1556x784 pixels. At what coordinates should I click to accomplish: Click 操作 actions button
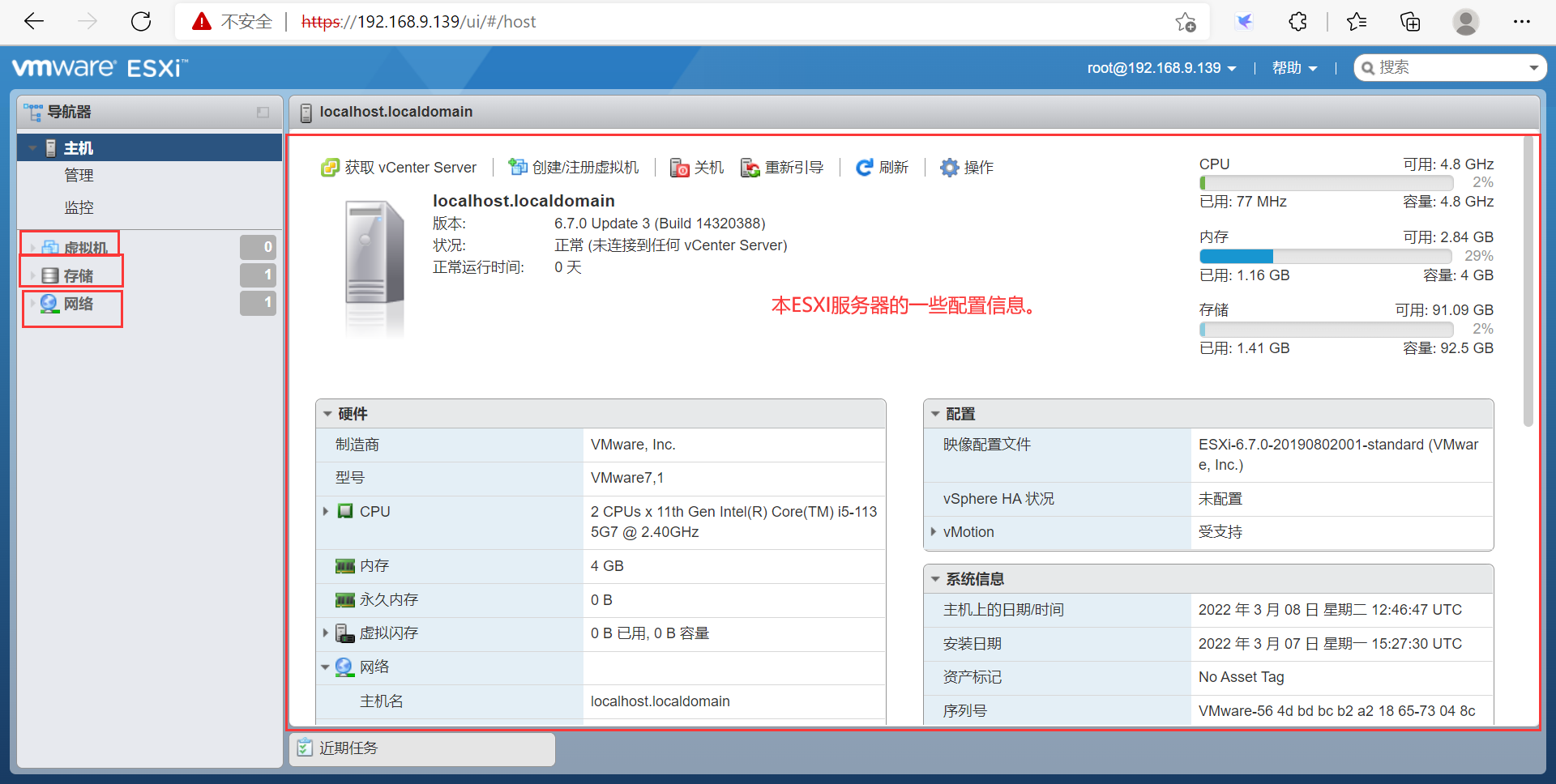pyautogui.click(x=967, y=168)
